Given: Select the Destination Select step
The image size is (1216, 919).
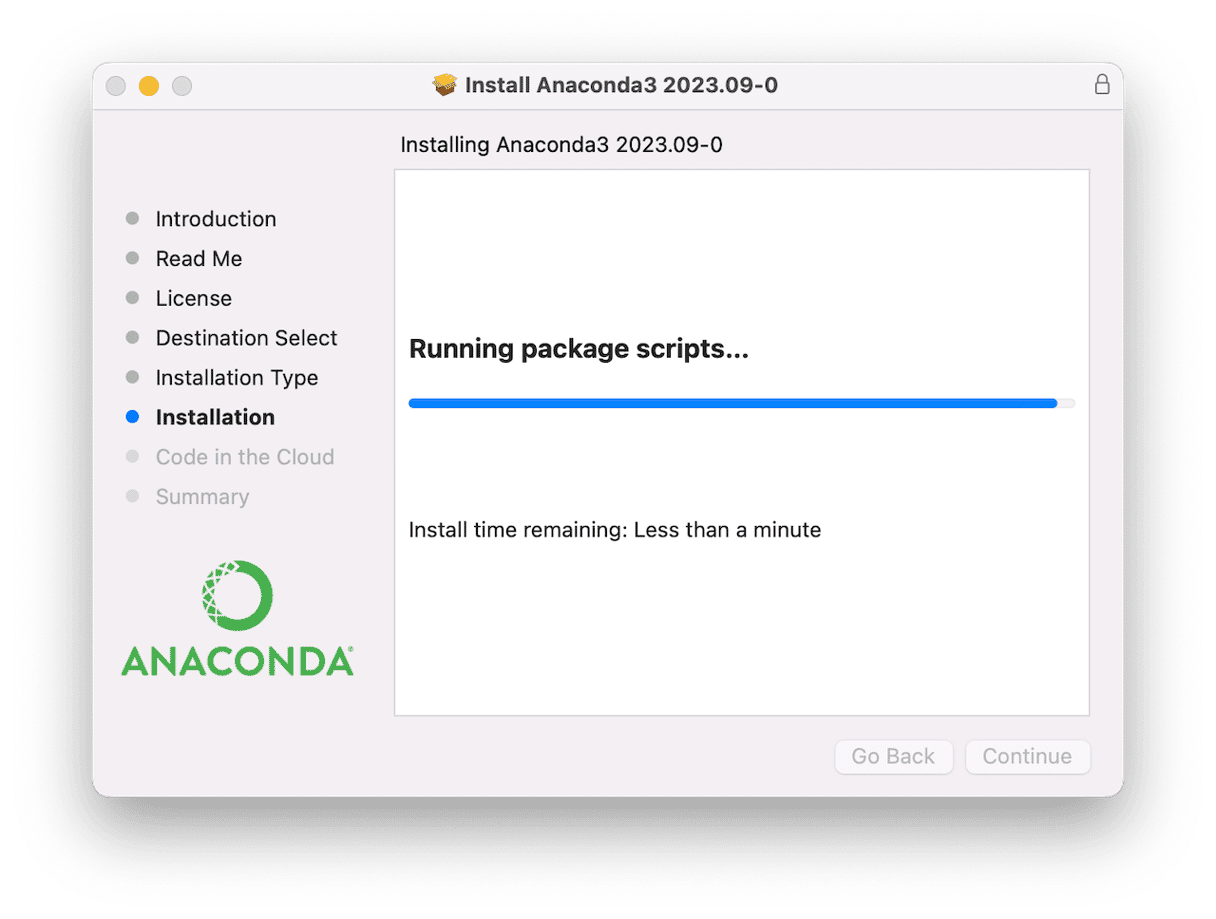Looking at the screenshot, I should click(246, 338).
